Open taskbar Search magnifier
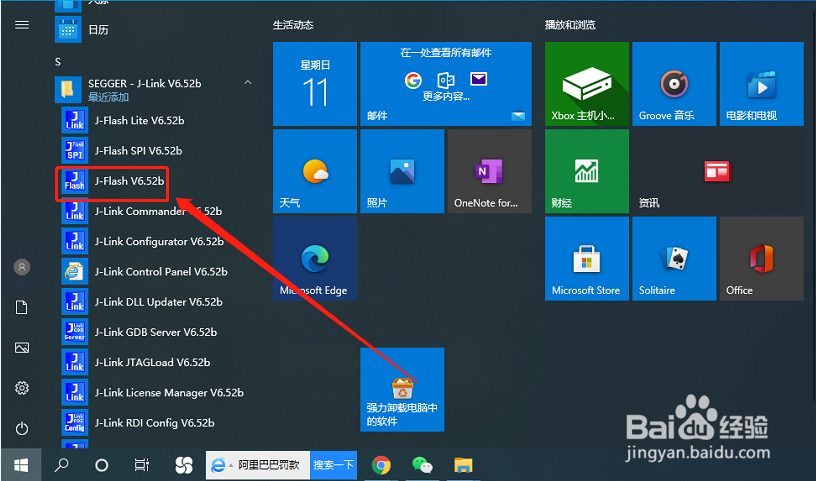The image size is (816, 481). (x=61, y=465)
